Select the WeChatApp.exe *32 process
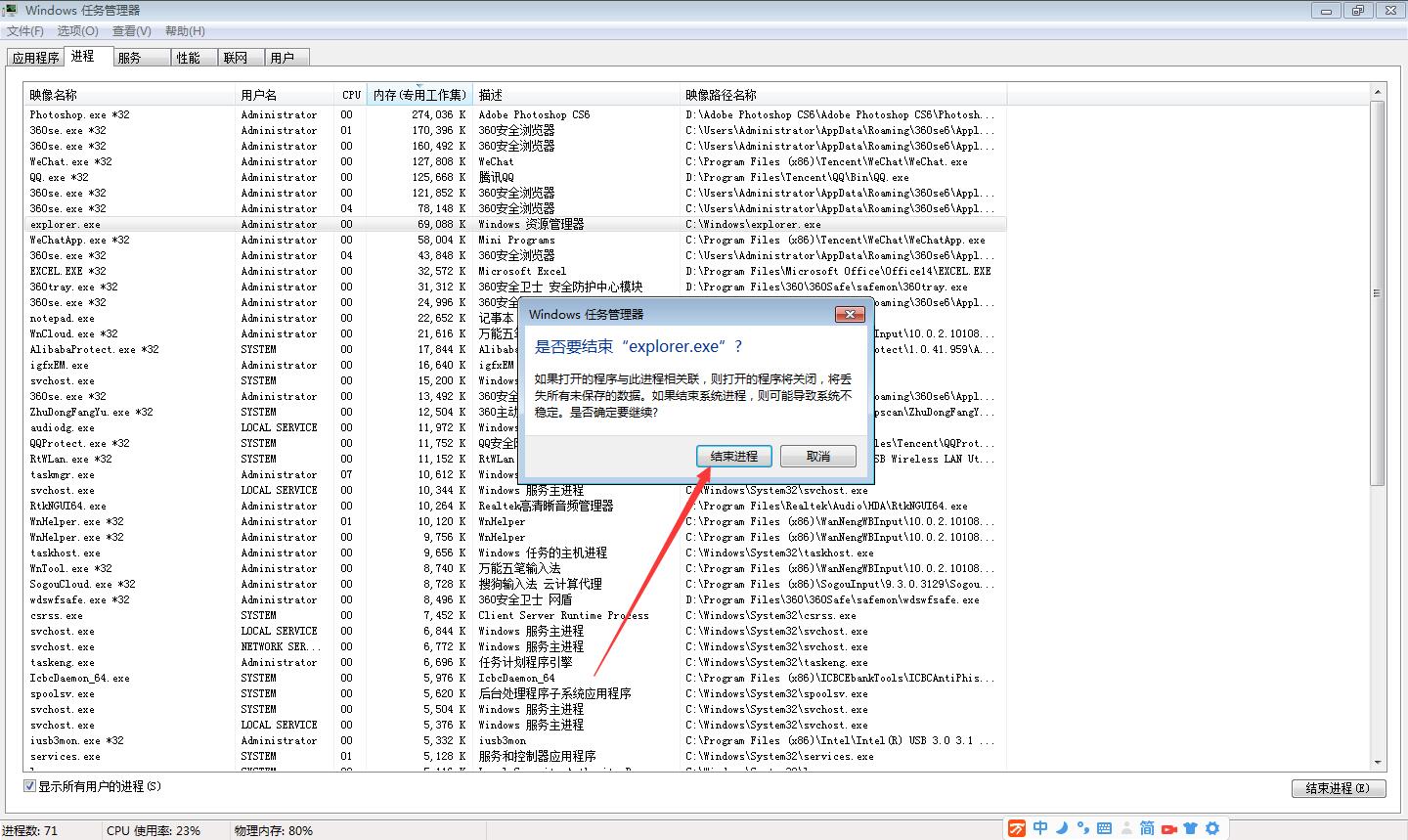 (515, 240)
